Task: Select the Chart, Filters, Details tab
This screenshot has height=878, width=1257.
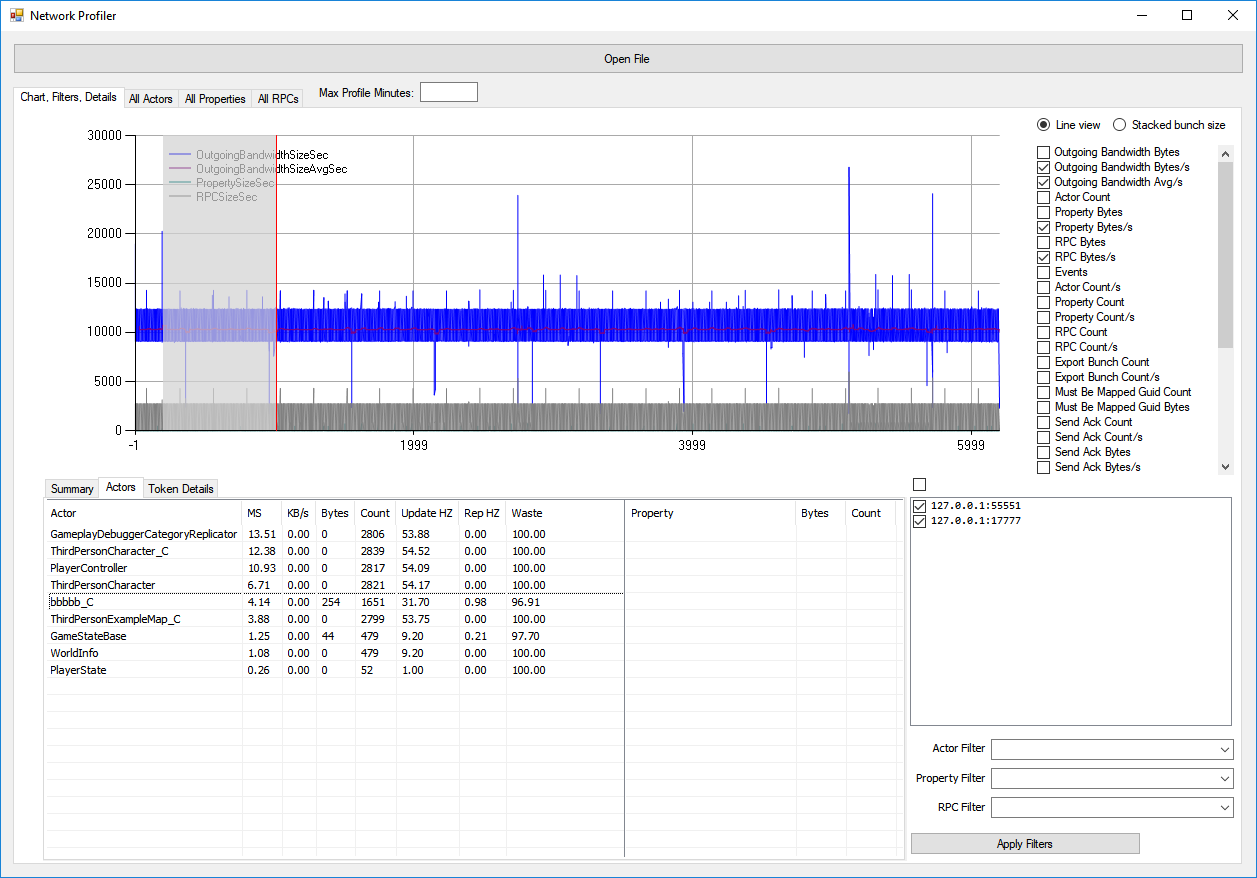Action: click(x=69, y=97)
